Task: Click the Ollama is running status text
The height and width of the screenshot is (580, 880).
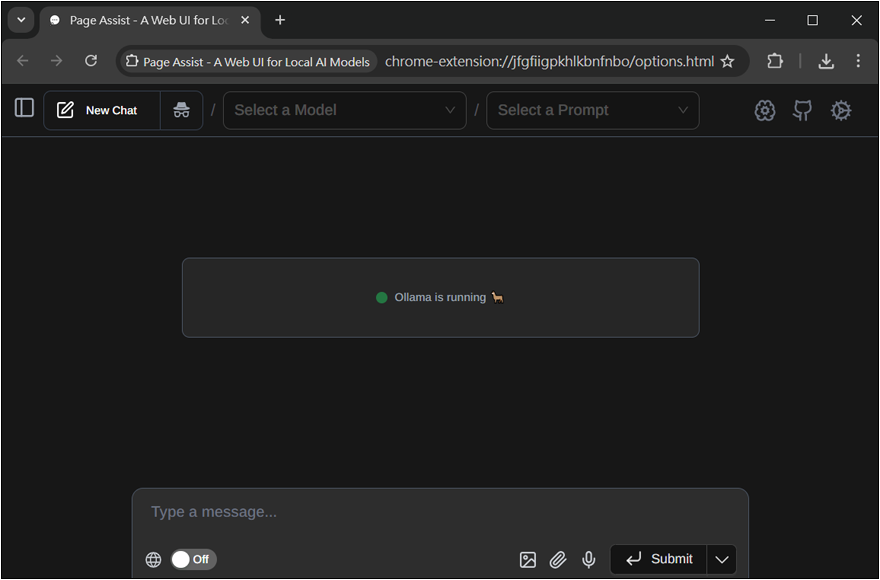Action: [440, 298]
